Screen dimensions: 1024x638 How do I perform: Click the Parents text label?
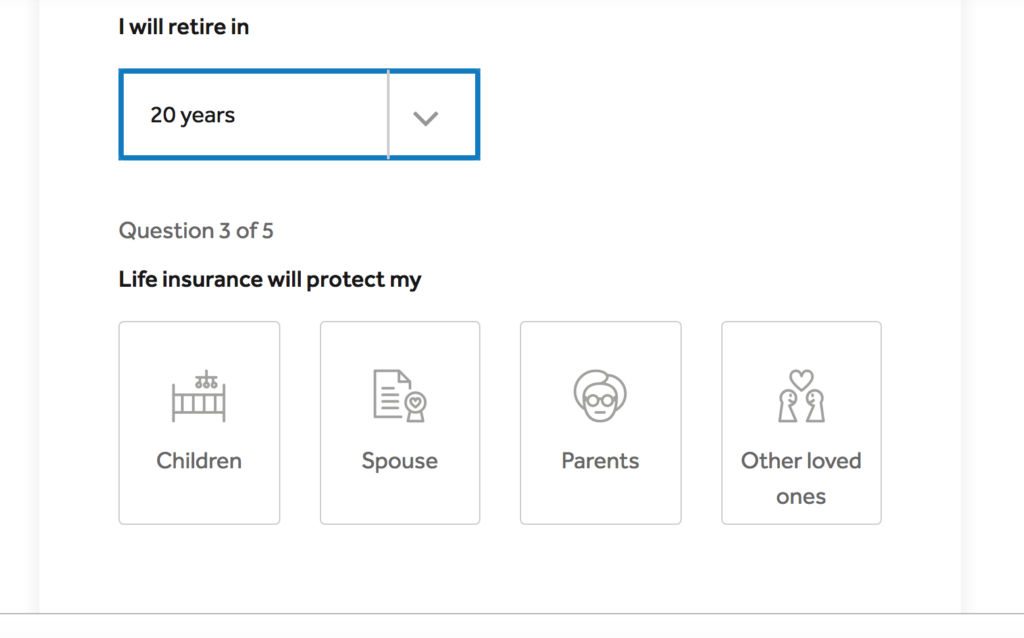click(x=600, y=461)
